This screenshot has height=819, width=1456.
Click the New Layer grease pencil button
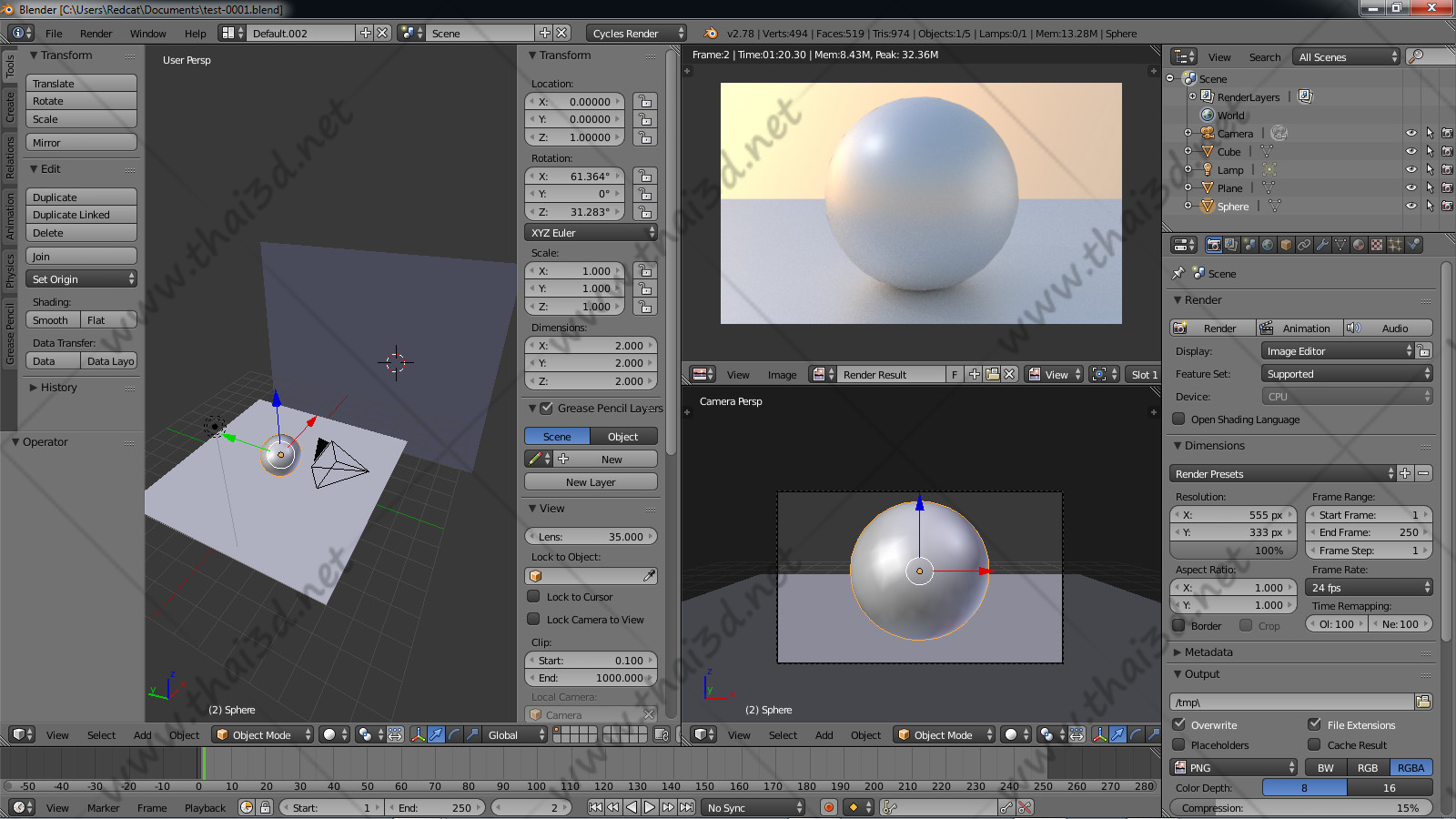591,482
